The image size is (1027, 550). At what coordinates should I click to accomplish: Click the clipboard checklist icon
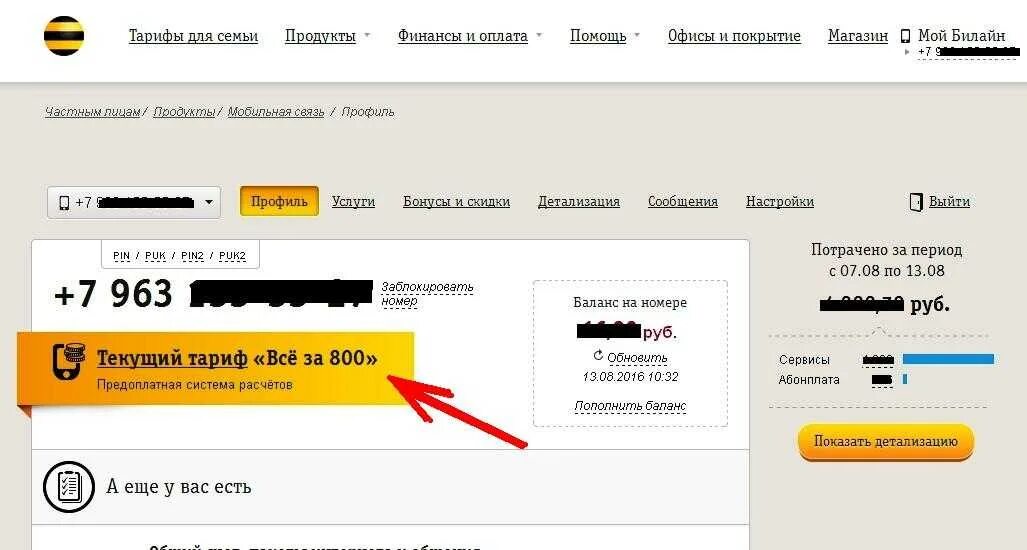click(69, 486)
